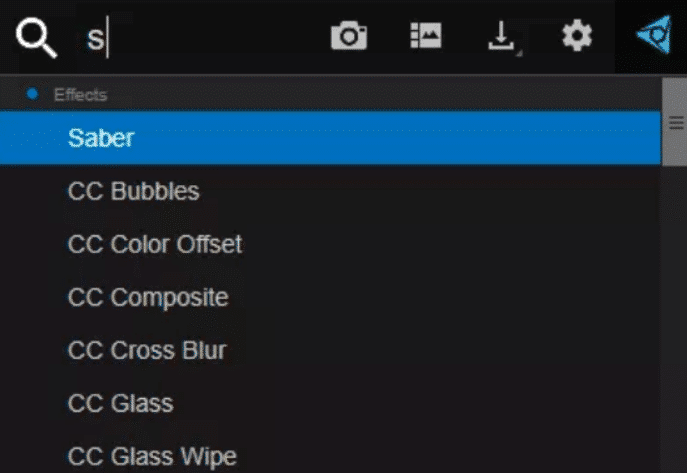687x474 pixels.
Task: Choose CC Glass Wipe in the list
Action: [x=152, y=457]
